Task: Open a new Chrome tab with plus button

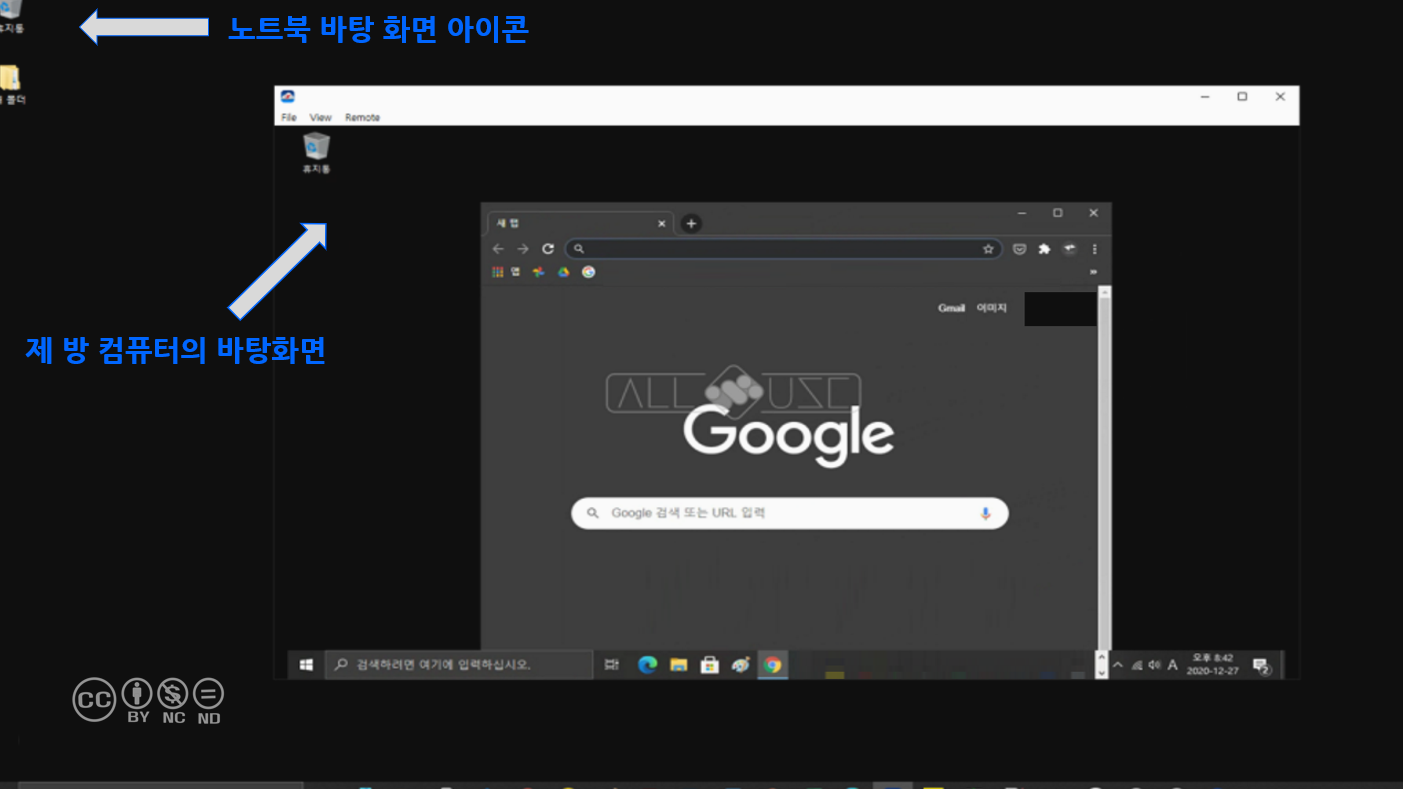Action: point(691,224)
